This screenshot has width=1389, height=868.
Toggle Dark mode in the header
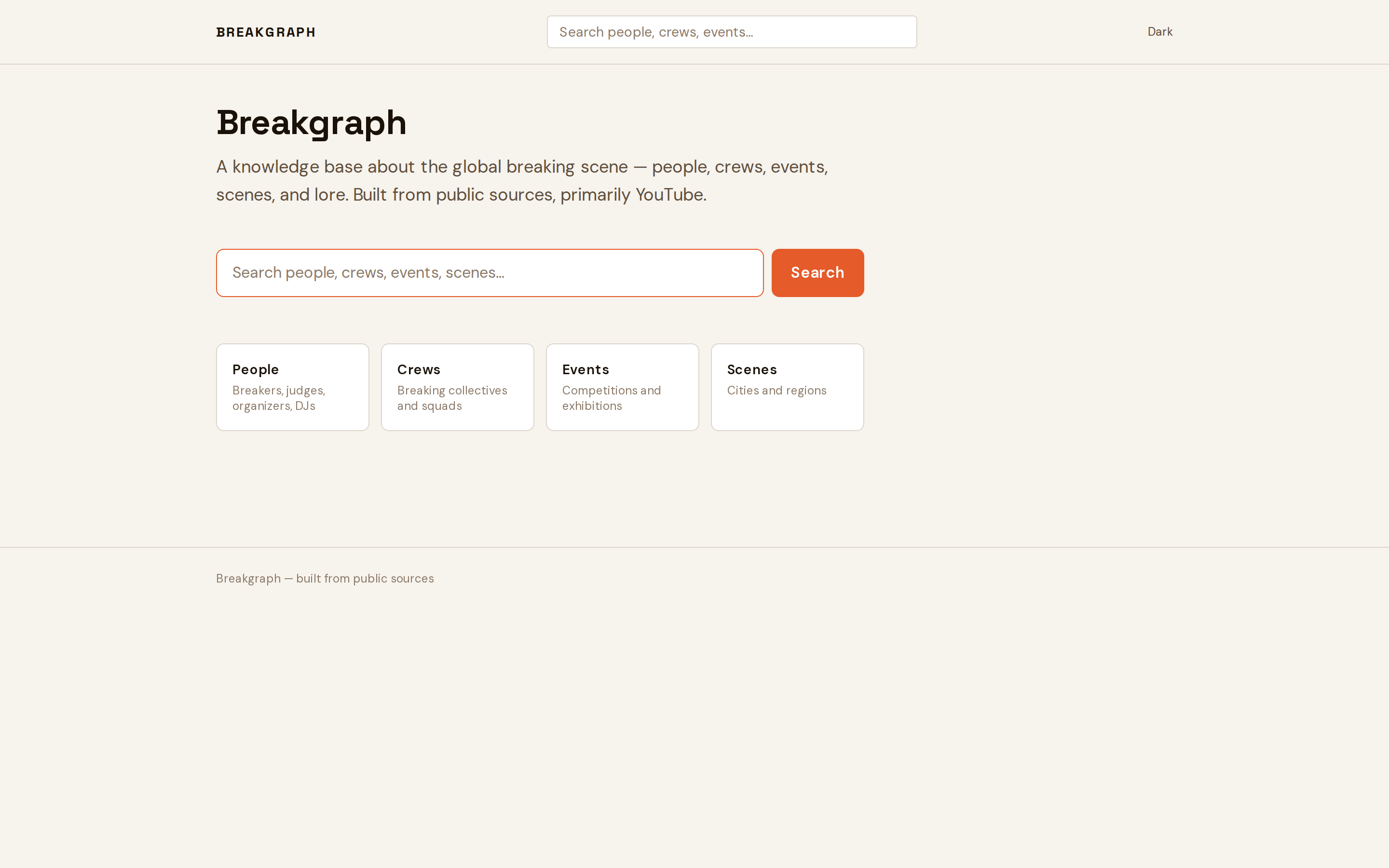click(1159, 31)
